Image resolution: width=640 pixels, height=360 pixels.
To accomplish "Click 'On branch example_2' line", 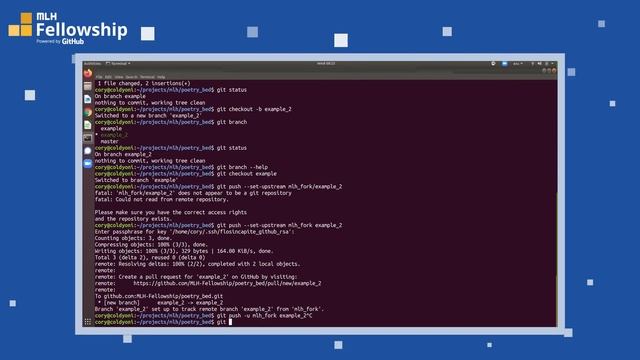I will pyautogui.click(x=123, y=154).
